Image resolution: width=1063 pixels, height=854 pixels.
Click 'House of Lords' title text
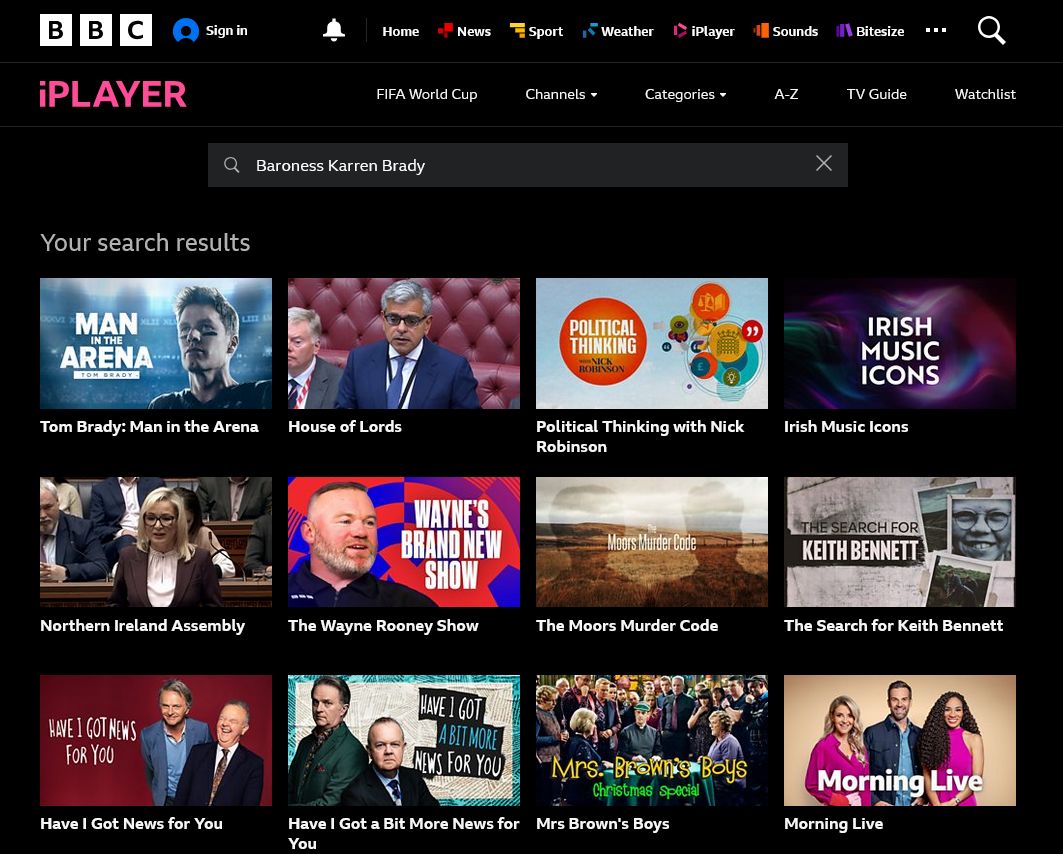point(344,426)
